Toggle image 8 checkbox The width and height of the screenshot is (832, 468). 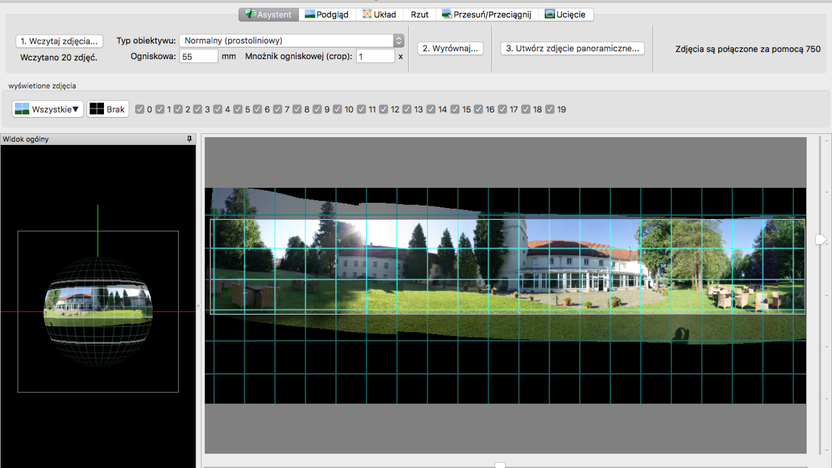pos(297,109)
